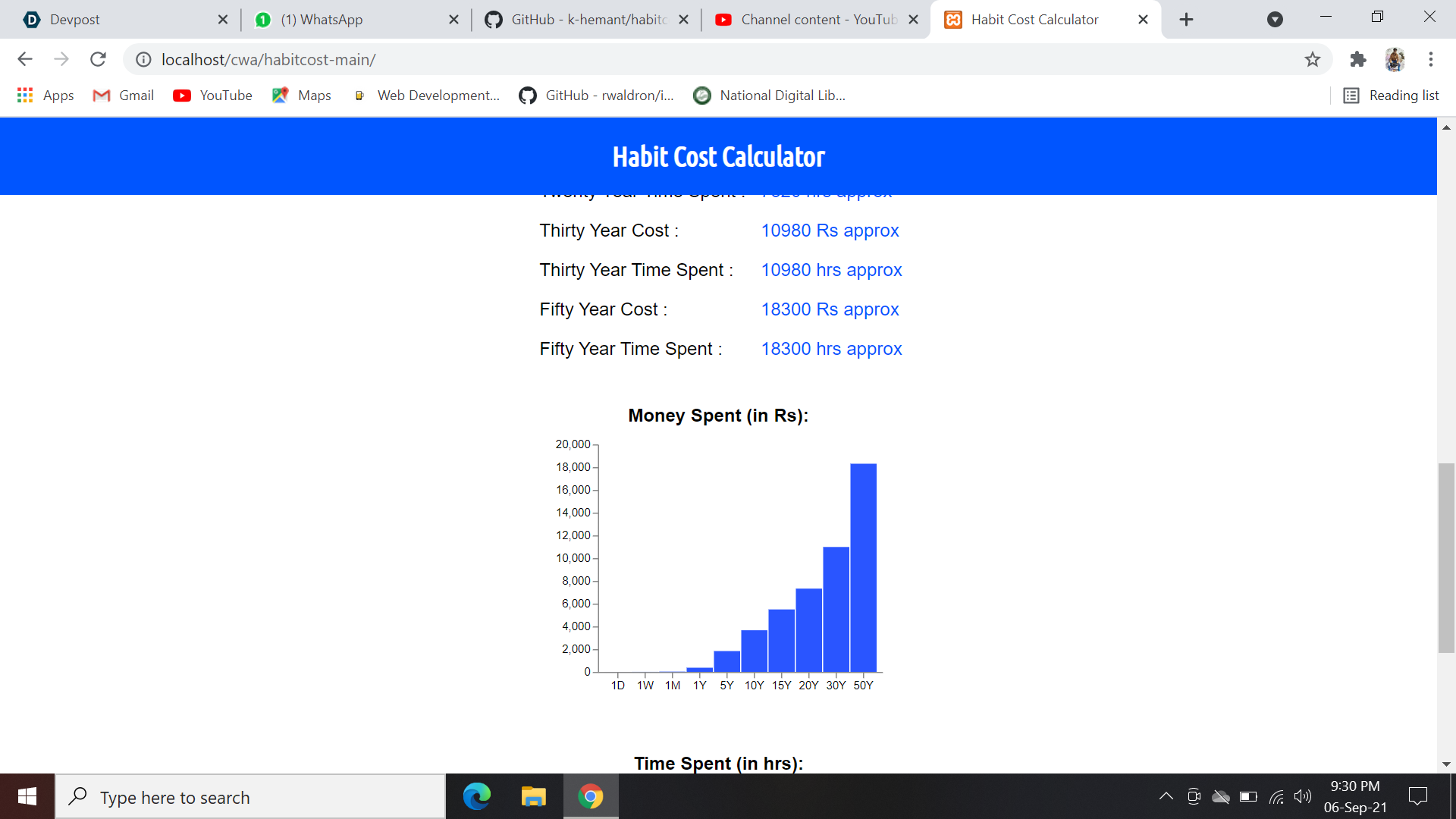This screenshot has width=1456, height=819.
Task: Expand the tab search dropdown arrow
Action: coord(1275,20)
